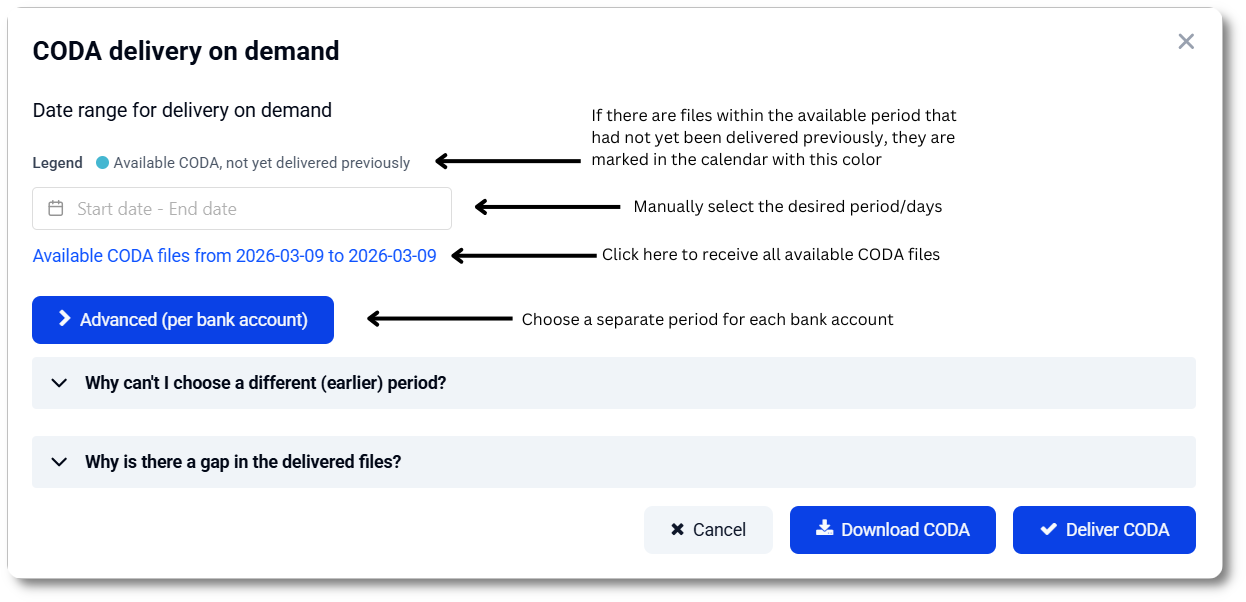Click the disclosure arrow on the delivered-files question
This screenshot has height=602, width=1246.
58,462
